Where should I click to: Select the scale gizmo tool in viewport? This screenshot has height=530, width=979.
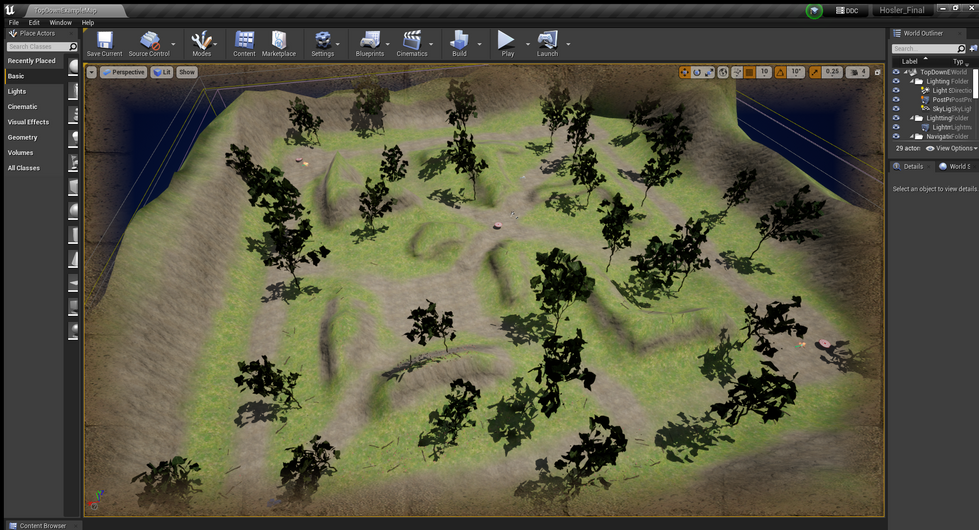pyautogui.click(x=709, y=72)
